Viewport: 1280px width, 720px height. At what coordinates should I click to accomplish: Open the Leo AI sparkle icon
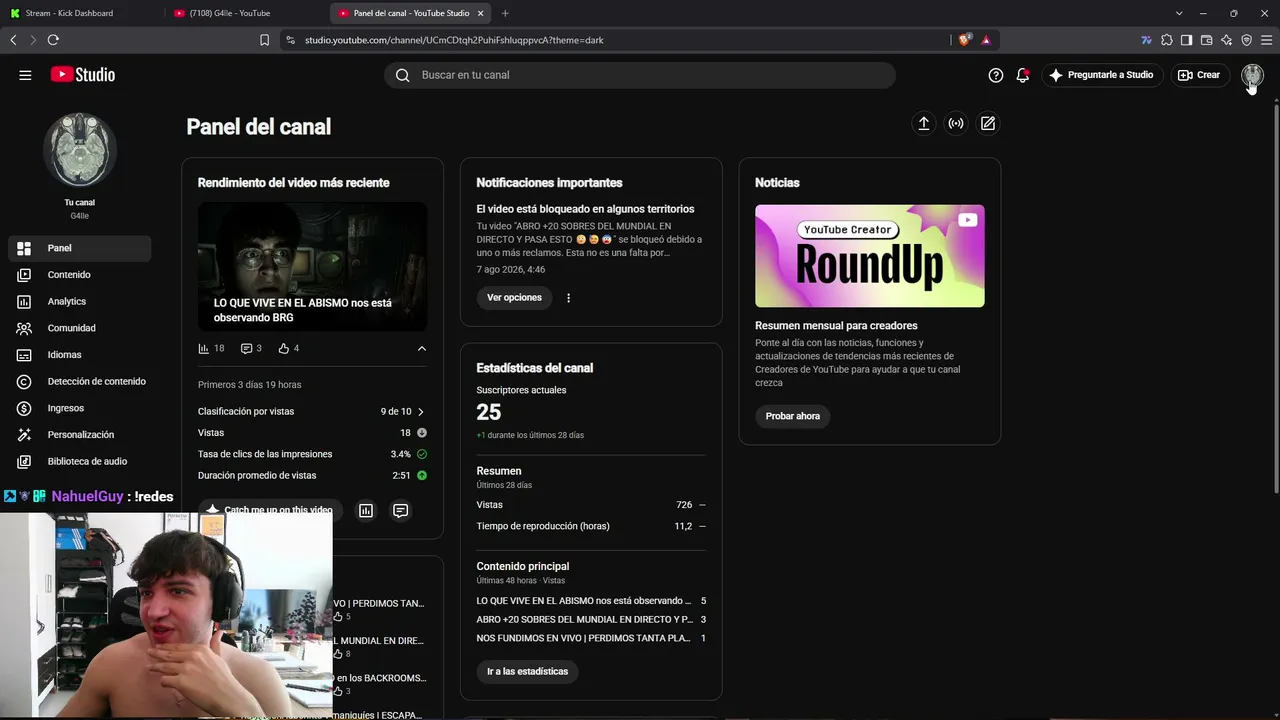(1226, 40)
